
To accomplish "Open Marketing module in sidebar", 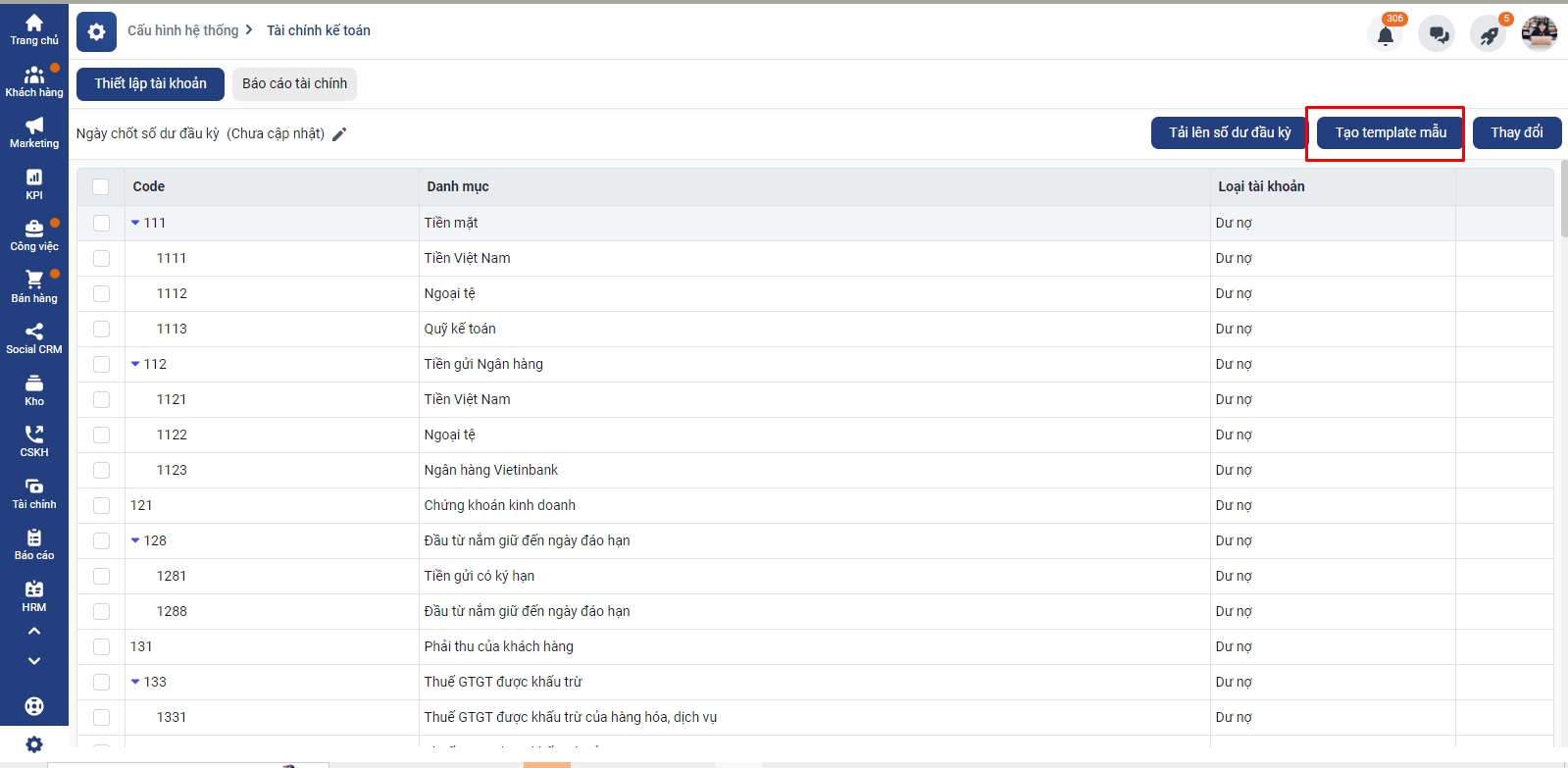I will 34,132.
